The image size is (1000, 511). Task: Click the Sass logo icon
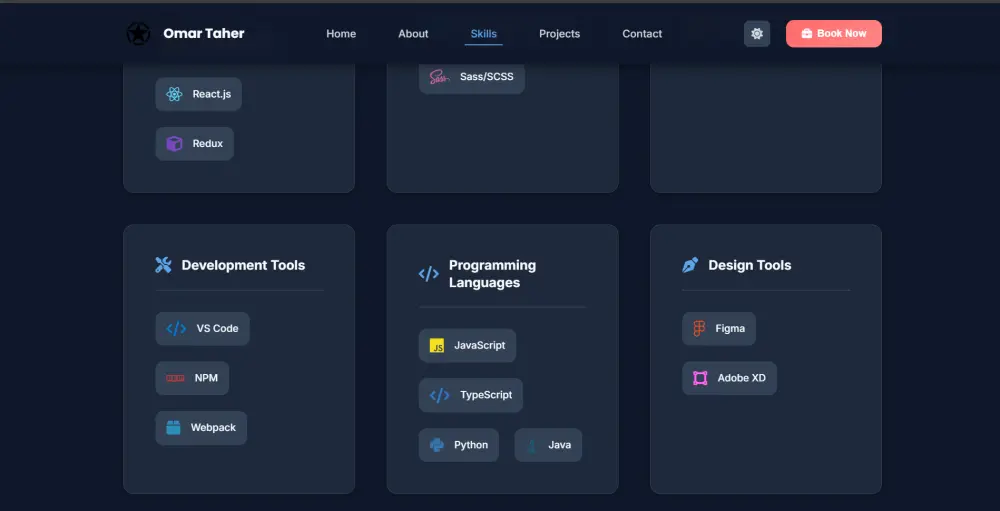(439, 77)
